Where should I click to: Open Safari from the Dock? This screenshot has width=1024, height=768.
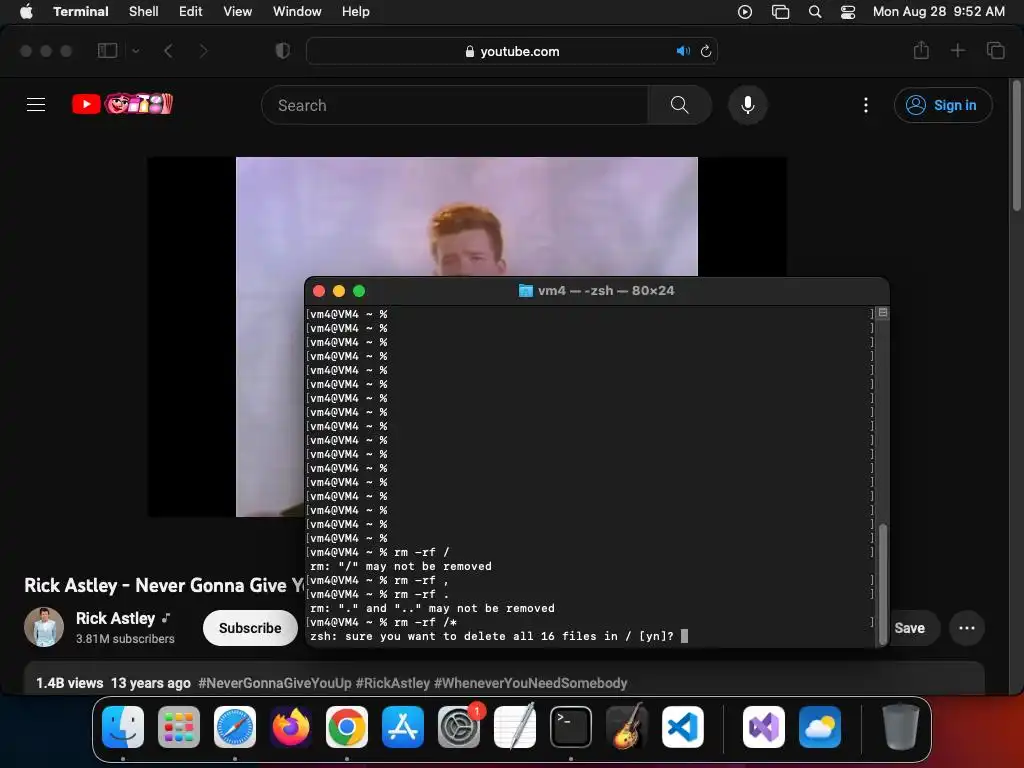235,727
